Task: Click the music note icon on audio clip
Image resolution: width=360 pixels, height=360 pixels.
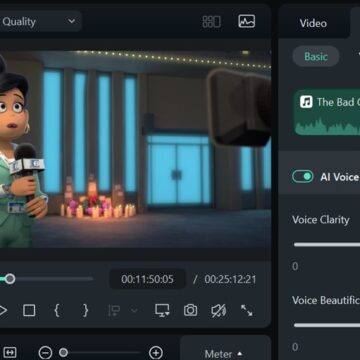Action: [306, 102]
